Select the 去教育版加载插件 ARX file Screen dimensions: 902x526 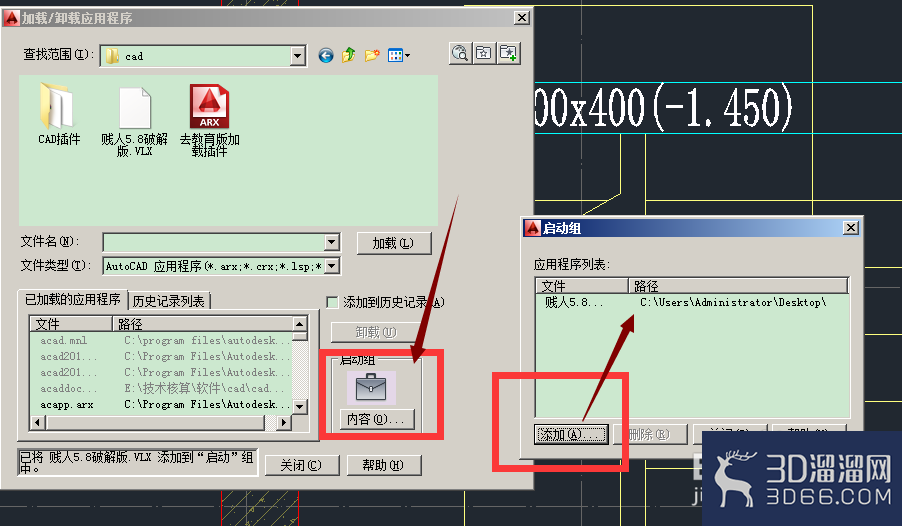pos(209,121)
